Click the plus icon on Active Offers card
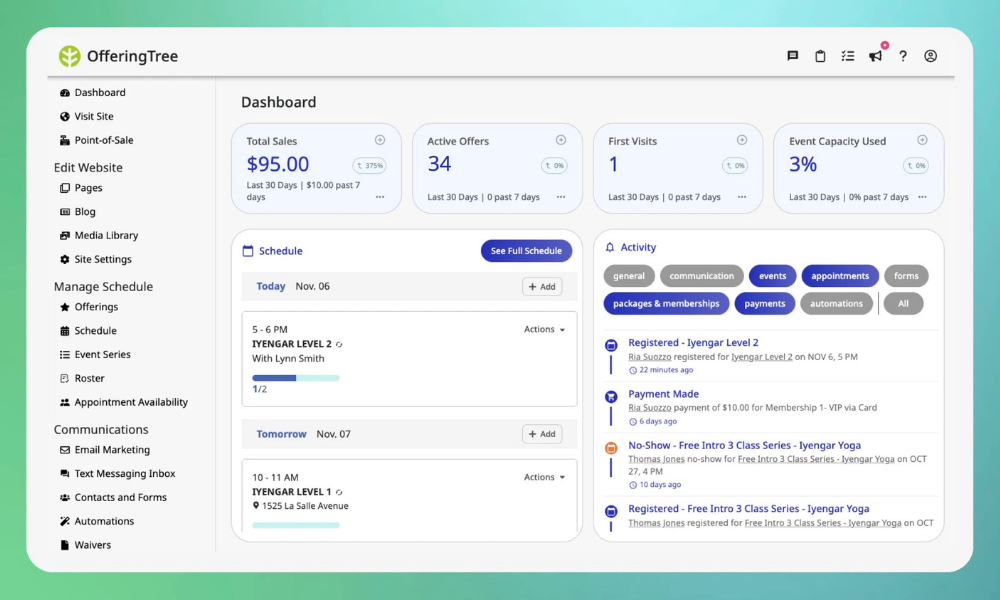Screen dimensions: 1000x600 (x=561, y=140)
